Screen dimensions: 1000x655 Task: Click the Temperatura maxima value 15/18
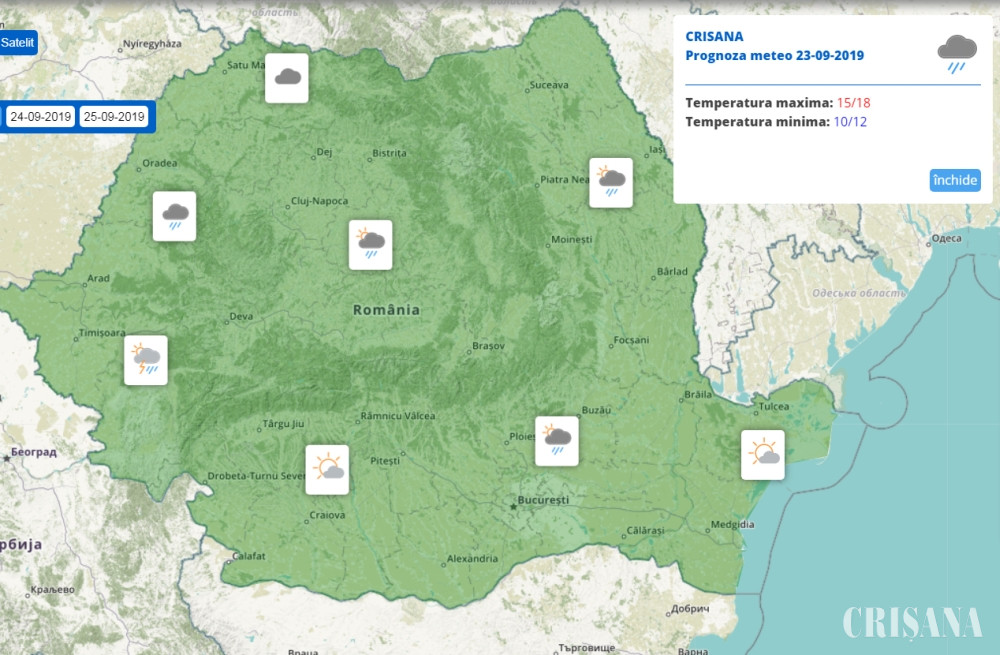point(854,102)
